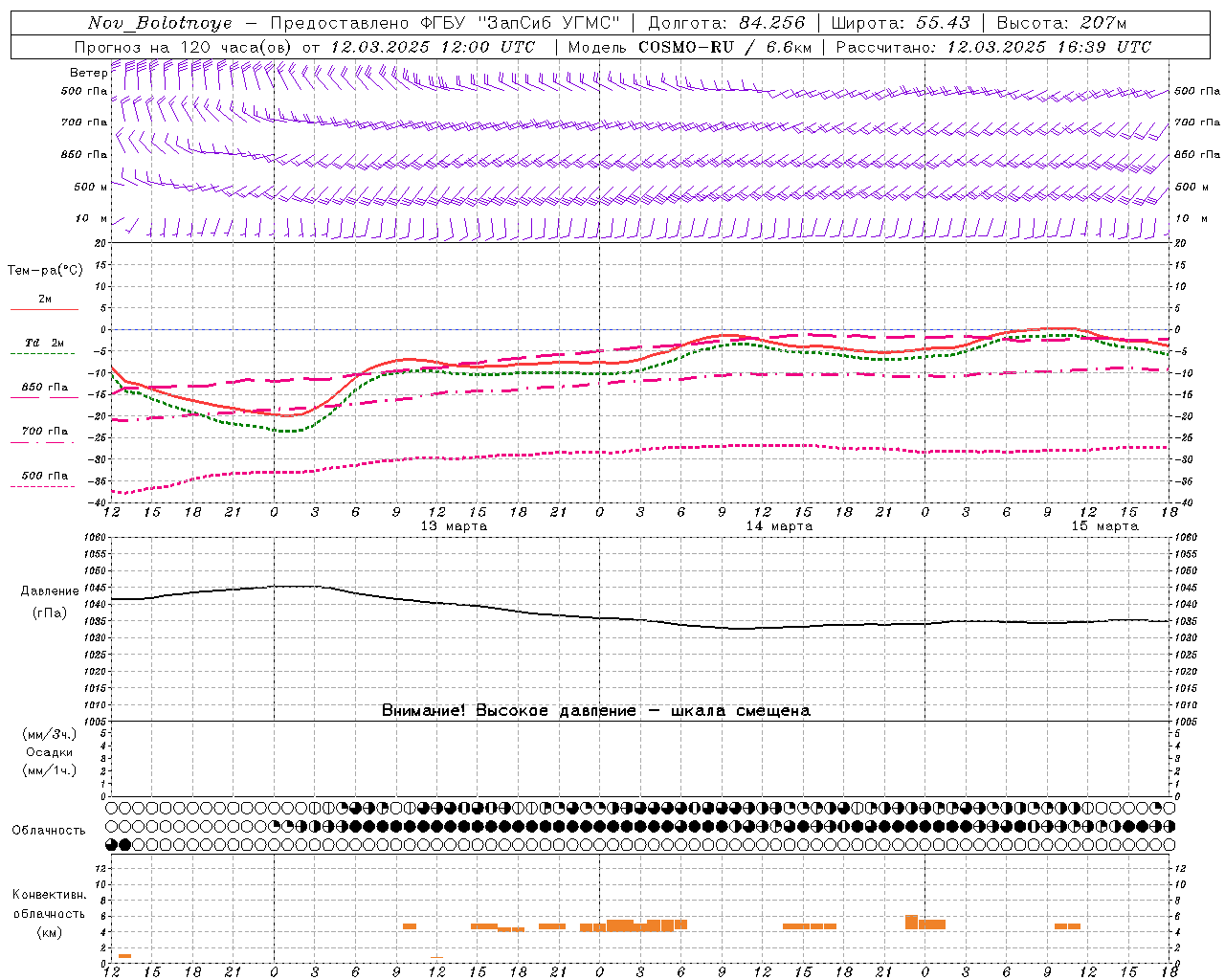Click the "Давление" pressure panel label
The height and width of the screenshot is (980, 1225).
tap(49, 590)
